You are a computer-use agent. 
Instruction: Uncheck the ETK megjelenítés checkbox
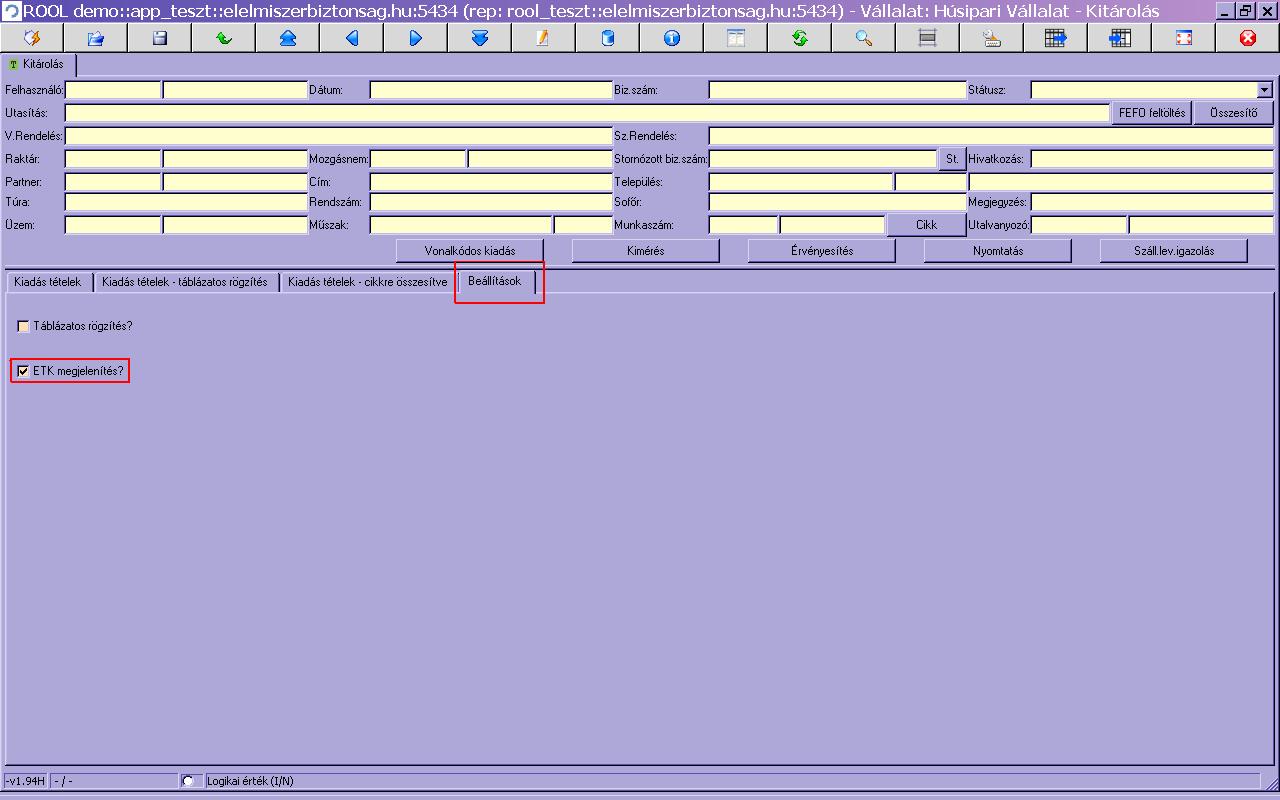point(24,371)
